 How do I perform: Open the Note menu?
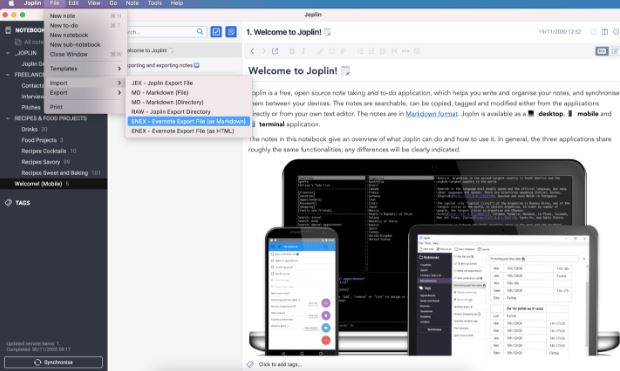point(132,3)
